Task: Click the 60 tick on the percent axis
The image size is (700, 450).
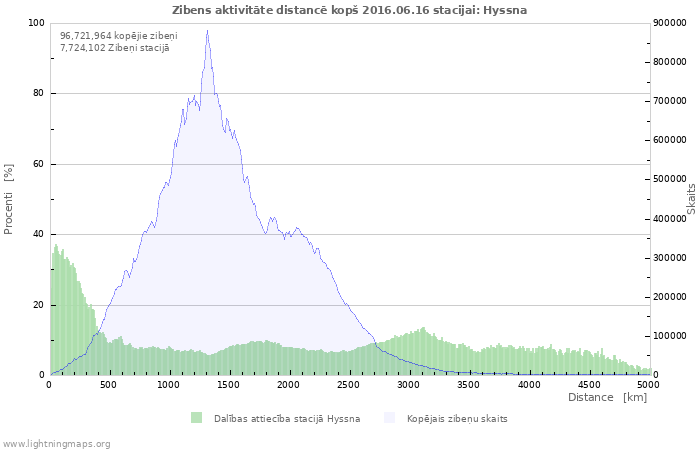Action: point(39,164)
